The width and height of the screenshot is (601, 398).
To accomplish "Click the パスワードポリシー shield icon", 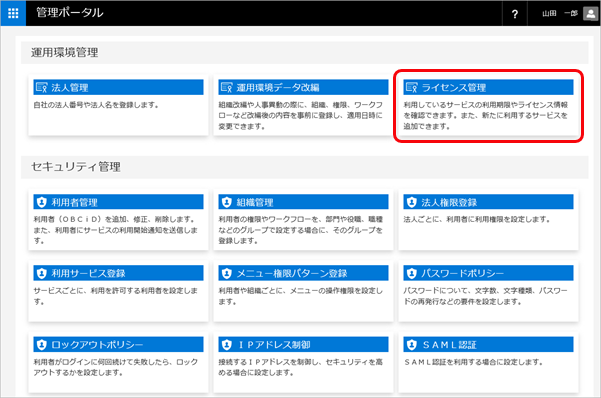I will (x=412, y=273).
